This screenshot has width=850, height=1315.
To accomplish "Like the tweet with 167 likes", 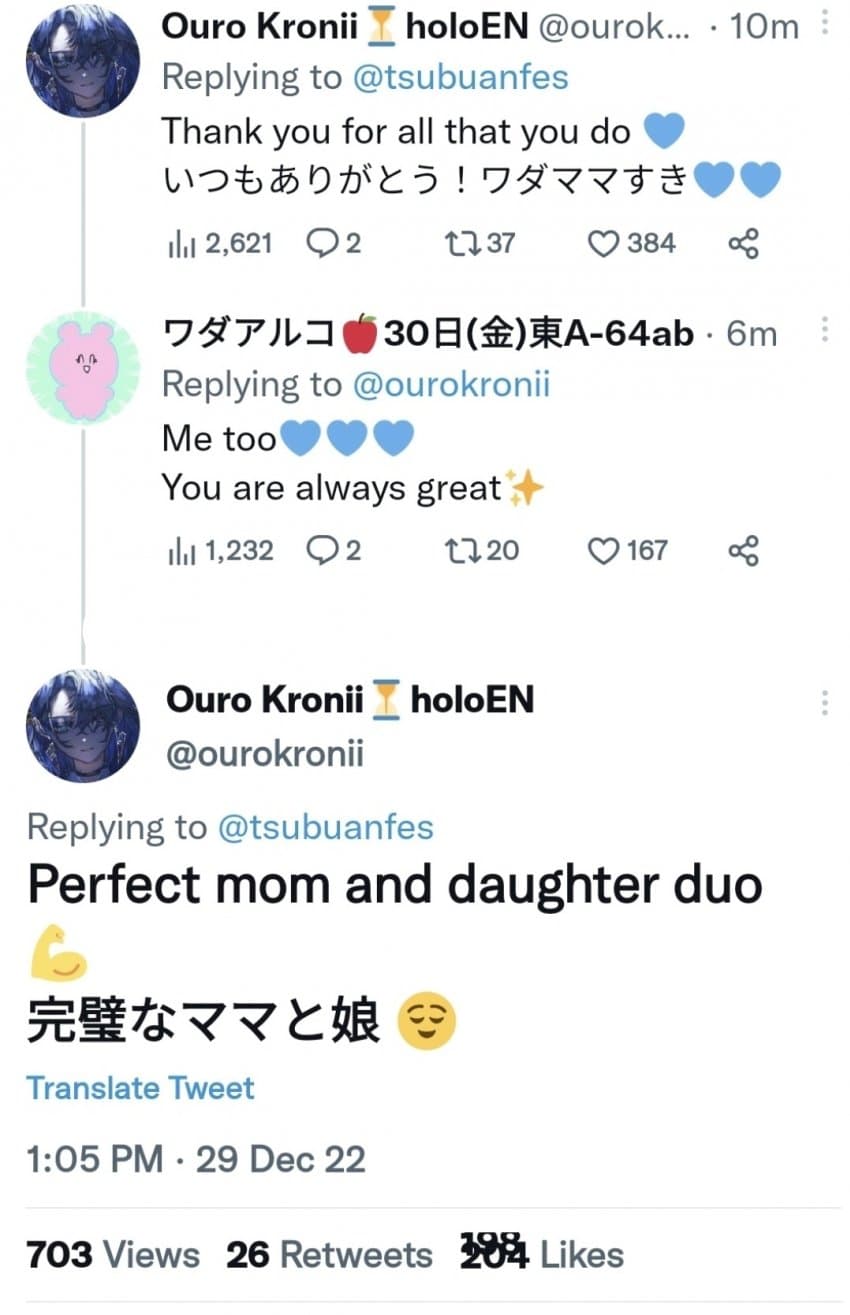I will pyautogui.click(x=604, y=550).
